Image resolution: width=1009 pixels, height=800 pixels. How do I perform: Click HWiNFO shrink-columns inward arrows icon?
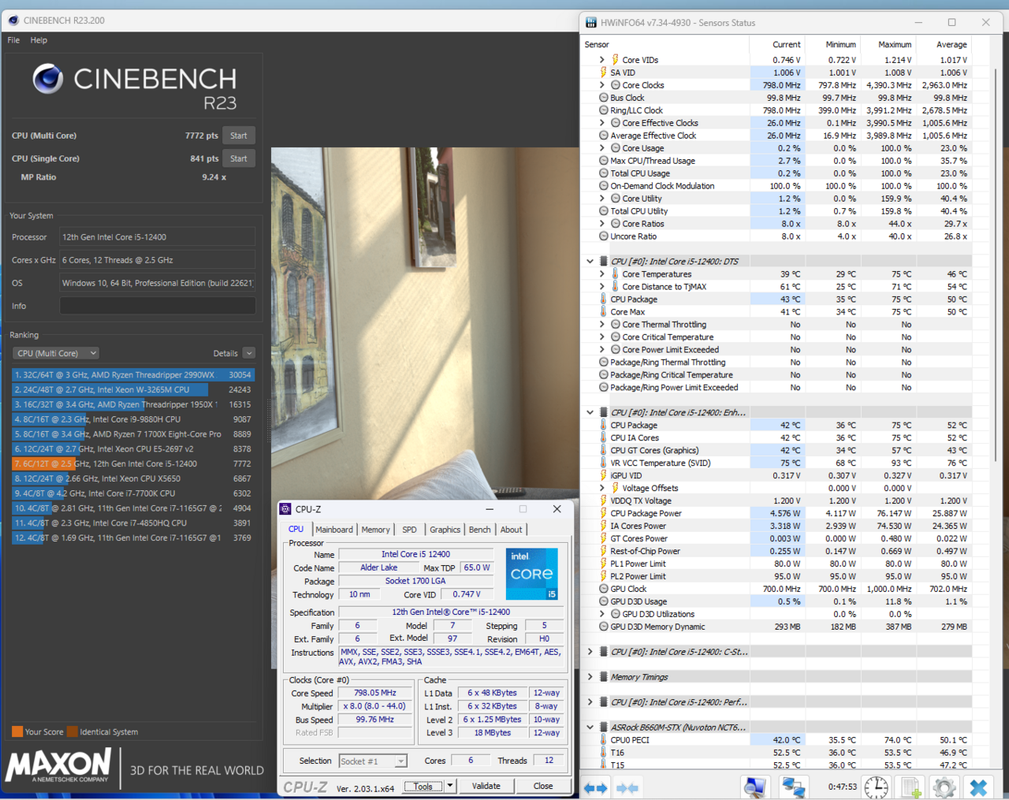(627, 787)
